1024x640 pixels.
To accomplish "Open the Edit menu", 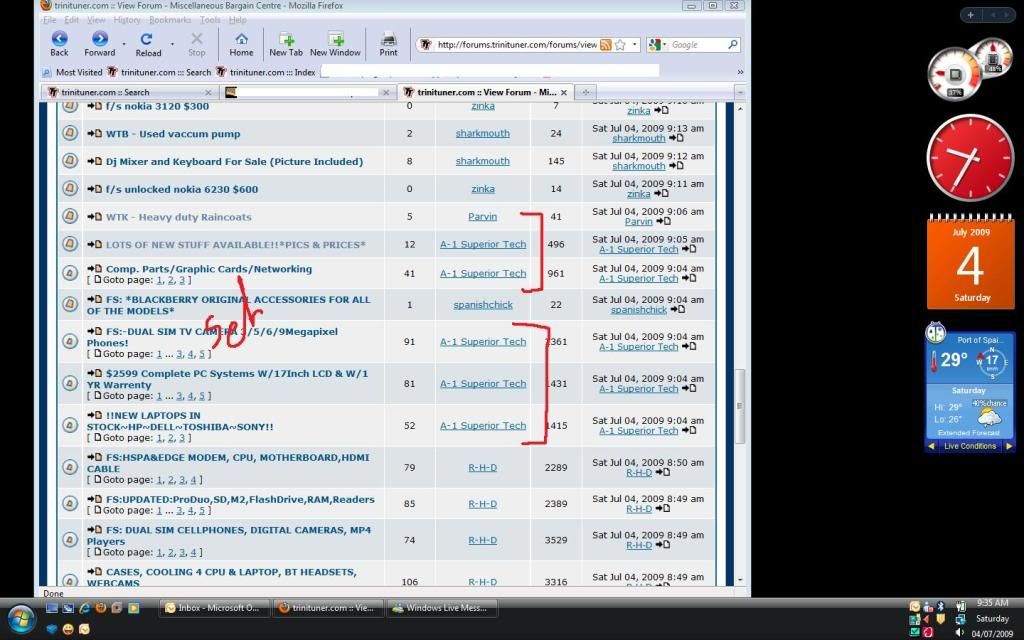I will pyautogui.click(x=72, y=20).
